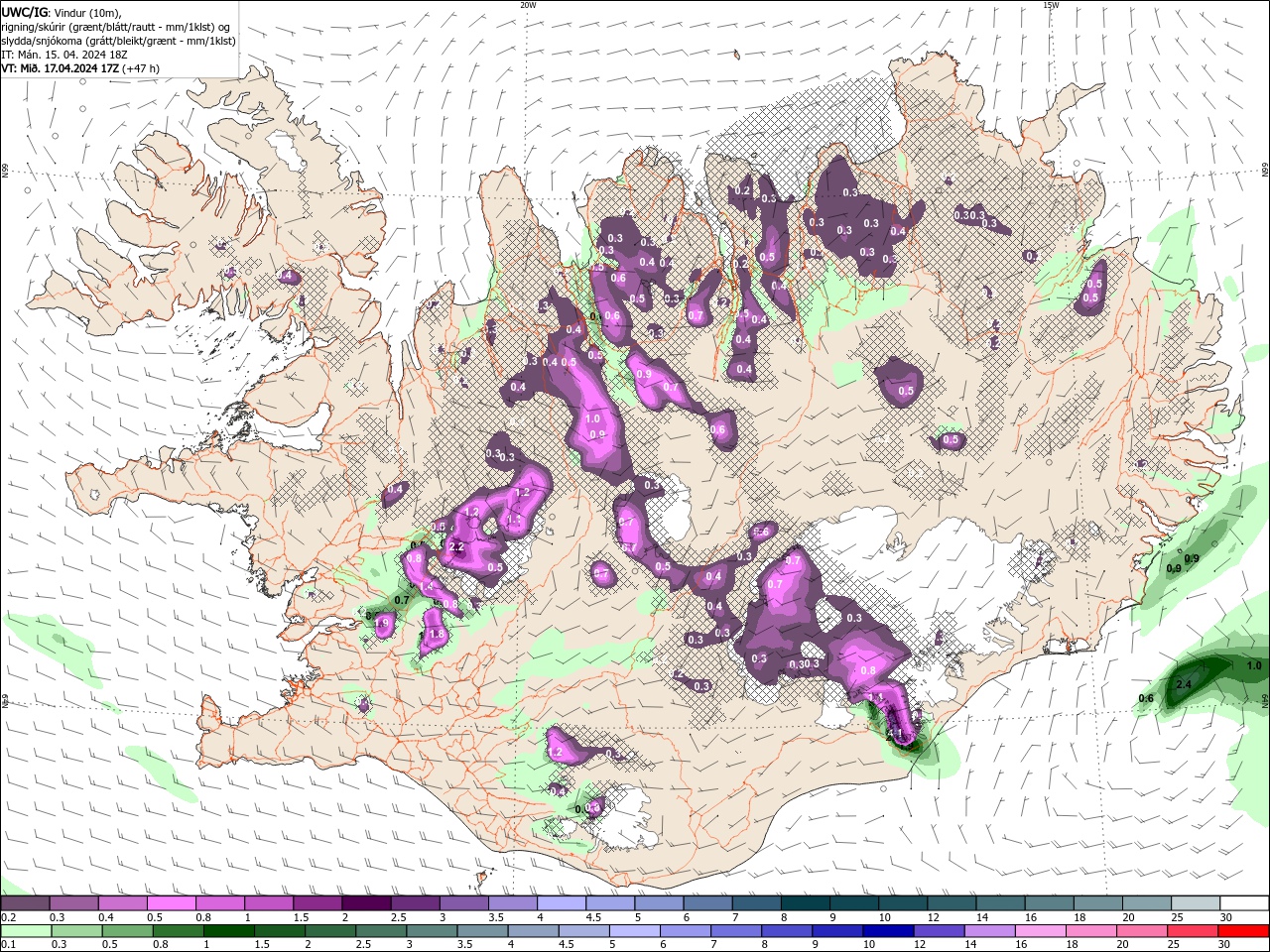Image resolution: width=1270 pixels, height=952 pixels.
Task: Select the 'slydda/snjókoma' legend description line
Action: pyautogui.click(x=118, y=41)
